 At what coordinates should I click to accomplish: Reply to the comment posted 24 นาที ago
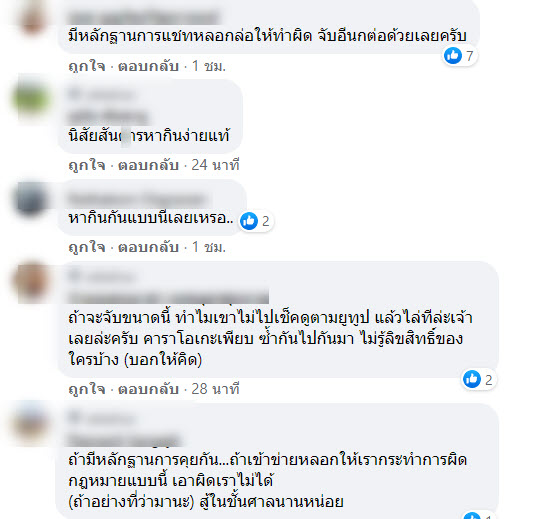[148, 165]
